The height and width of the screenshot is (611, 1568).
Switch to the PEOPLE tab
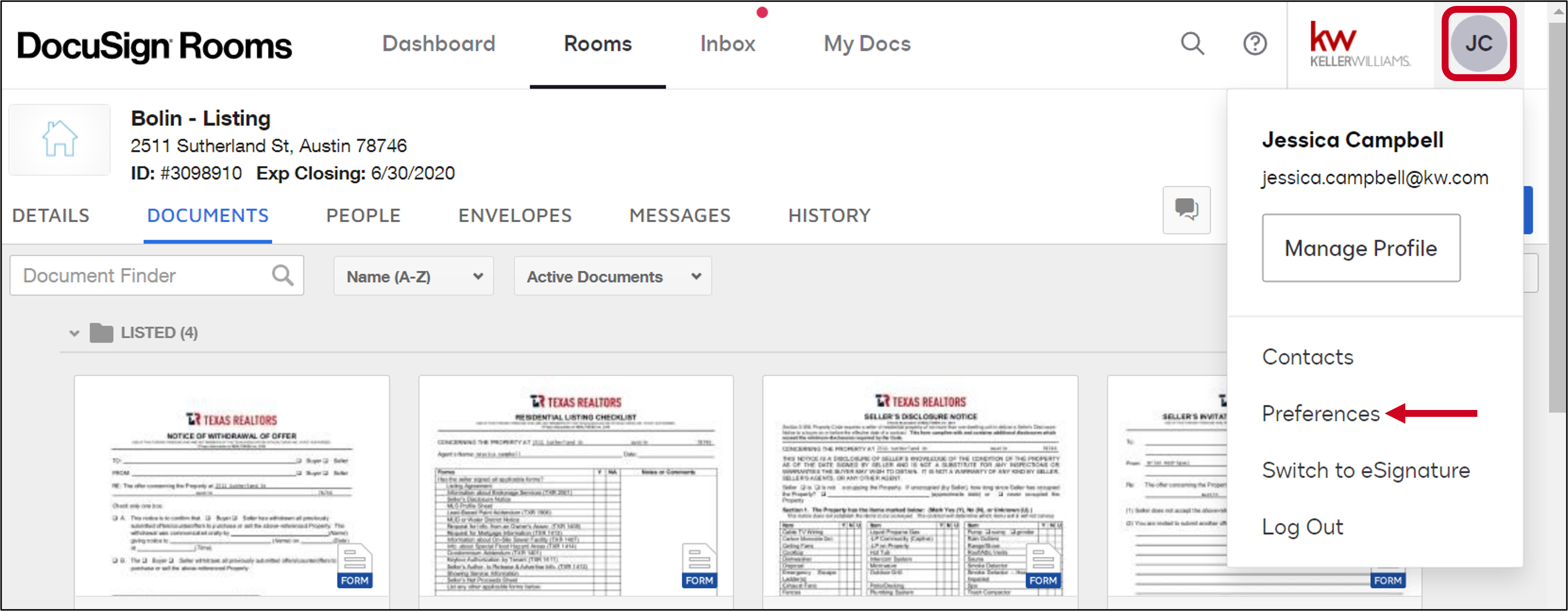pos(363,215)
